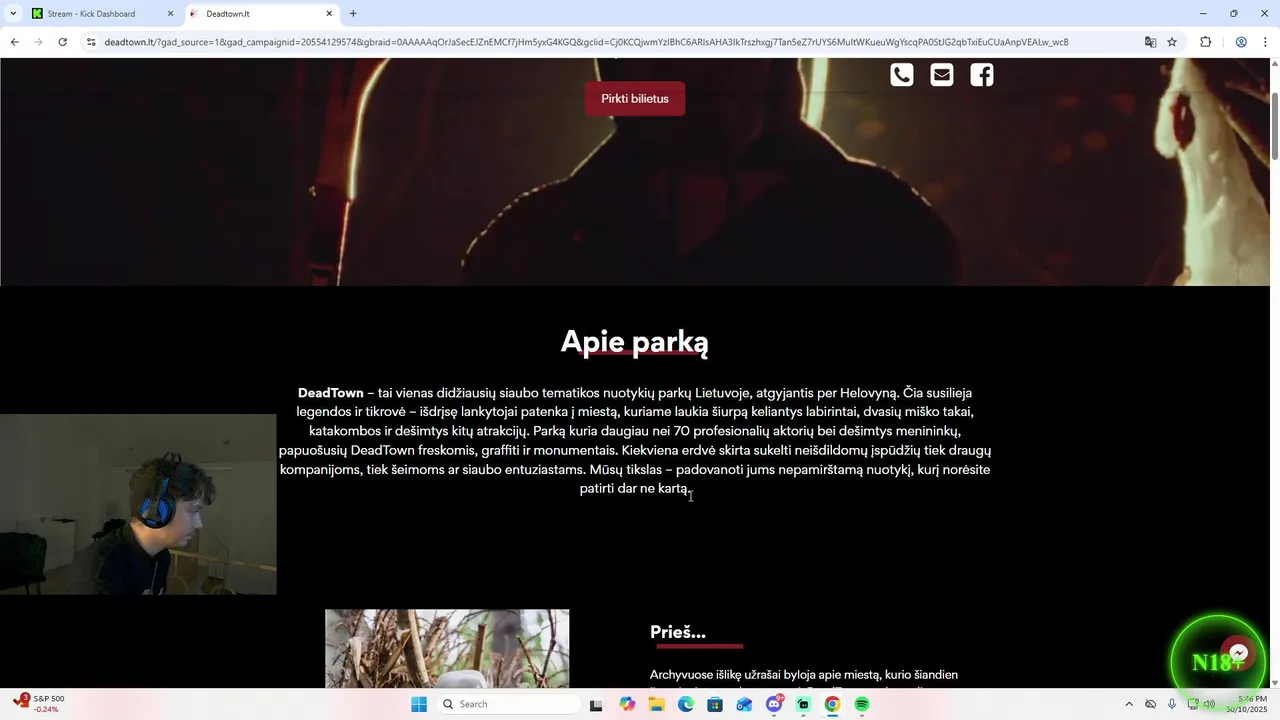Click the DeadTown bold text
Viewport: 1280px width, 720px height.
pos(330,393)
